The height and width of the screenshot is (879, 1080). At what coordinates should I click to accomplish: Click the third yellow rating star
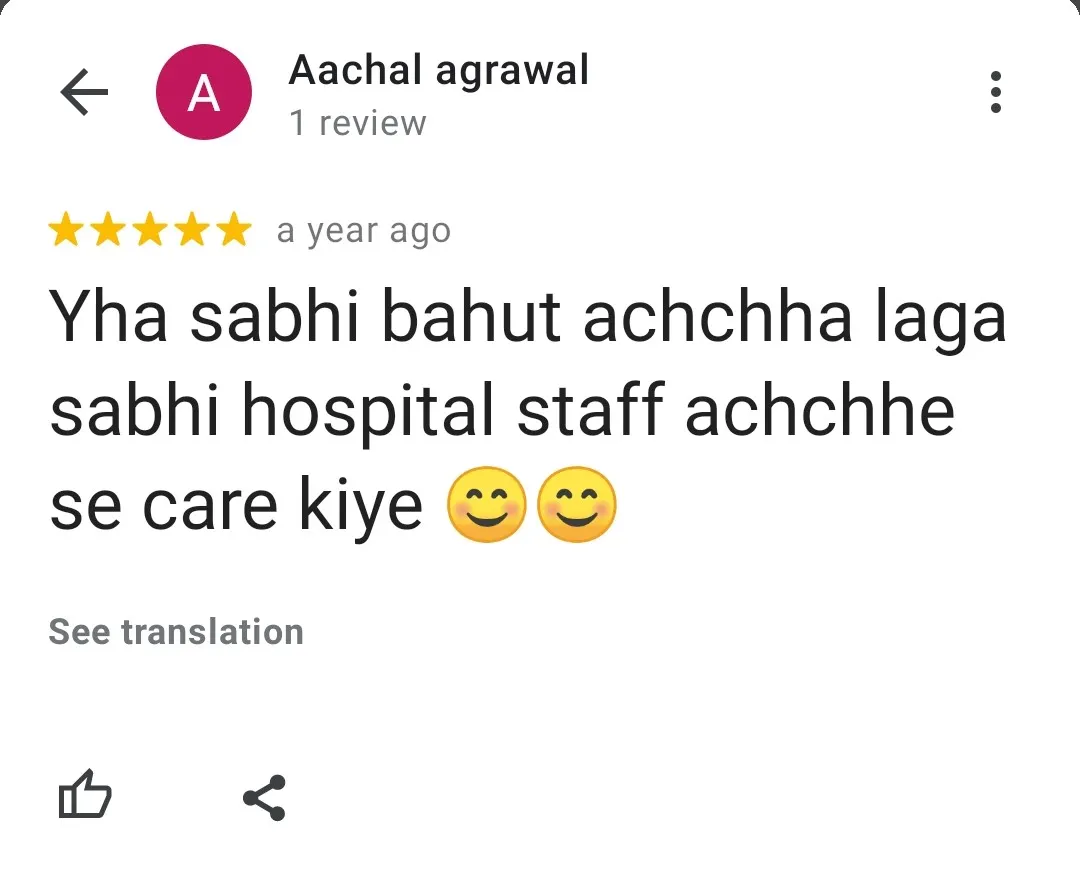click(150, 229)
